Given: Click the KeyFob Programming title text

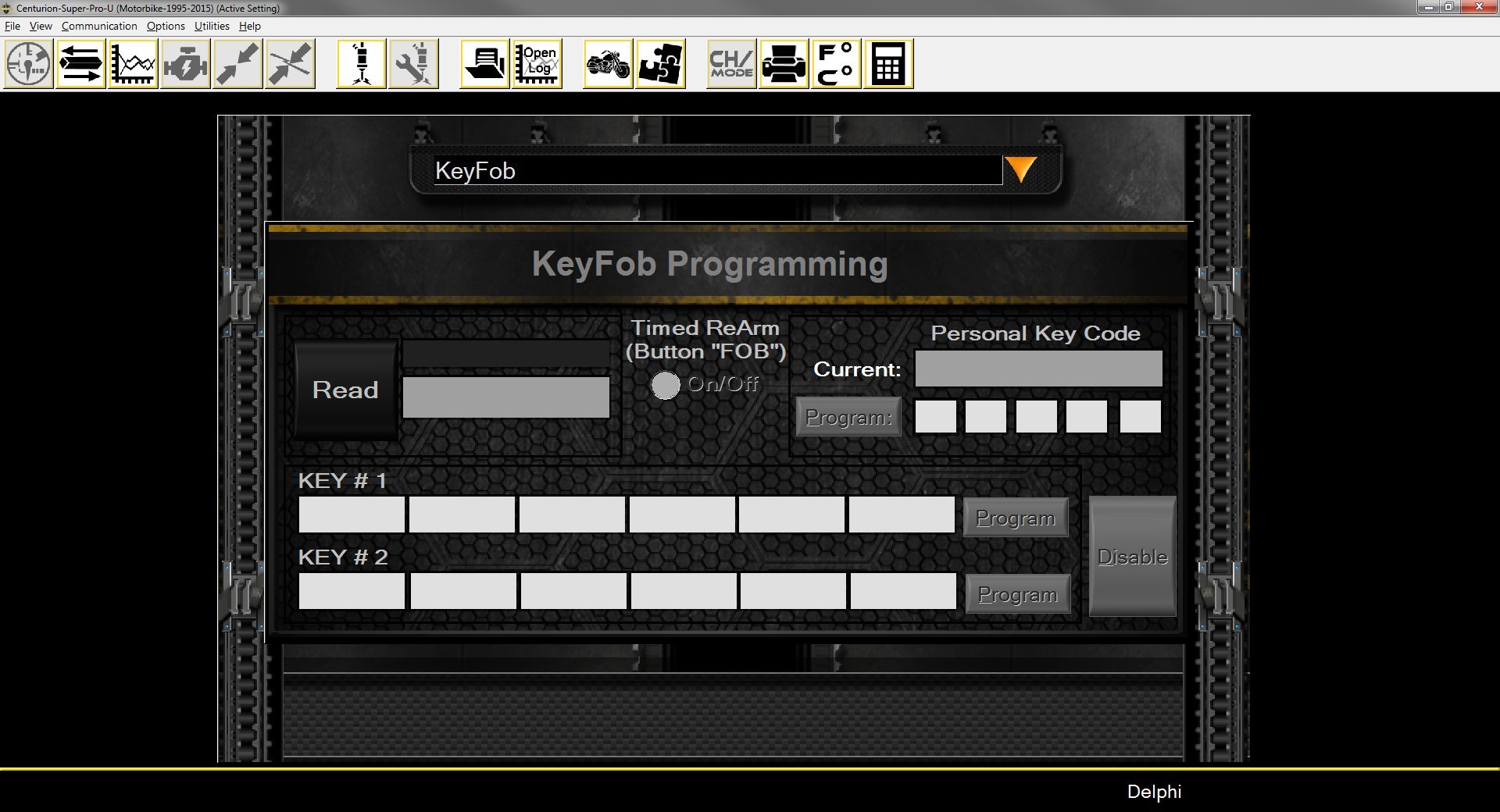Looking at the screenshot, I should pos(710,264).
